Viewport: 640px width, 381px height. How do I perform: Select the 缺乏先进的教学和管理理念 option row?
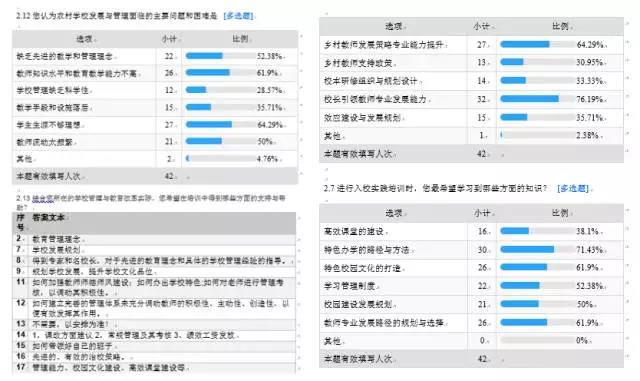(155, 56)
